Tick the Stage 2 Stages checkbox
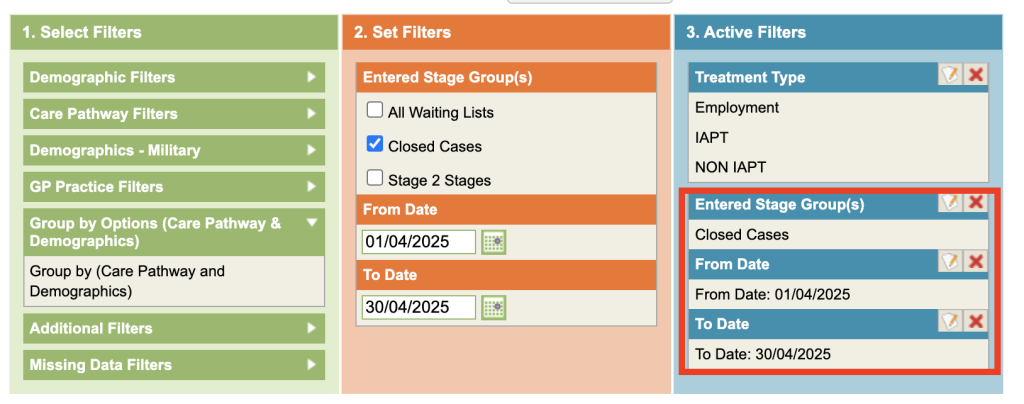The image size is (1024, 404). [375, 179]
